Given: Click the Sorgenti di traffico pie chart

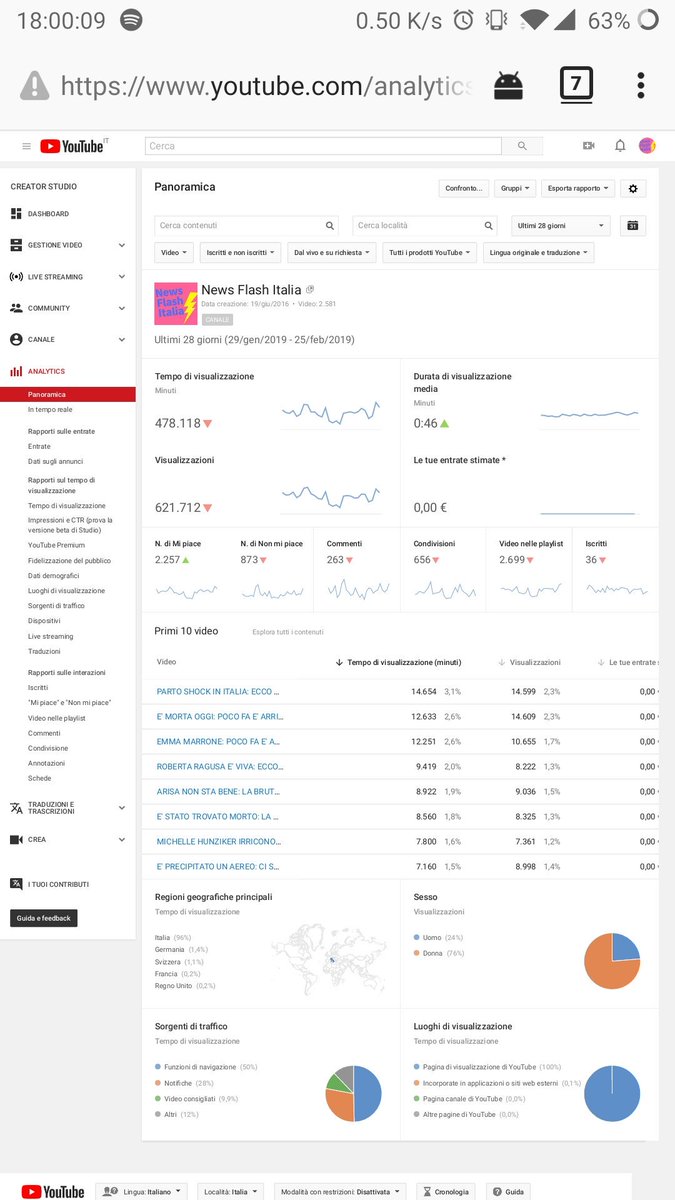Looking at the screenshot, I should (354, 1093).
